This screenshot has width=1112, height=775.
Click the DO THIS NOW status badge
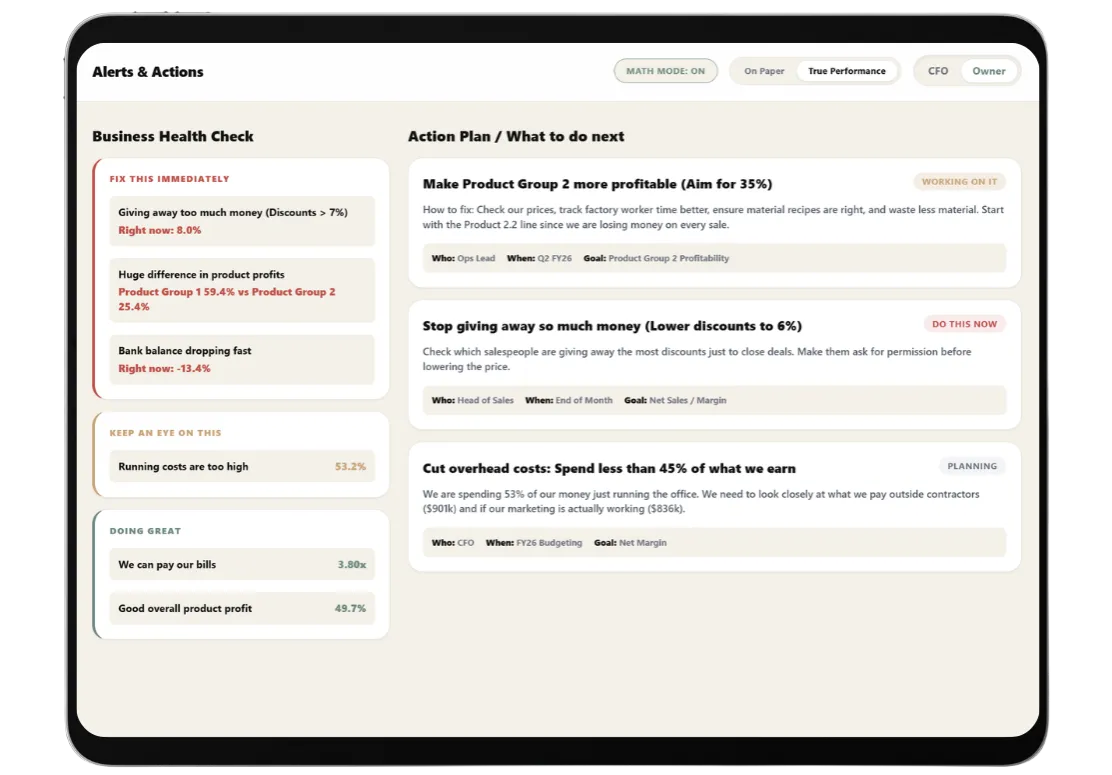(x=964, y=324)
